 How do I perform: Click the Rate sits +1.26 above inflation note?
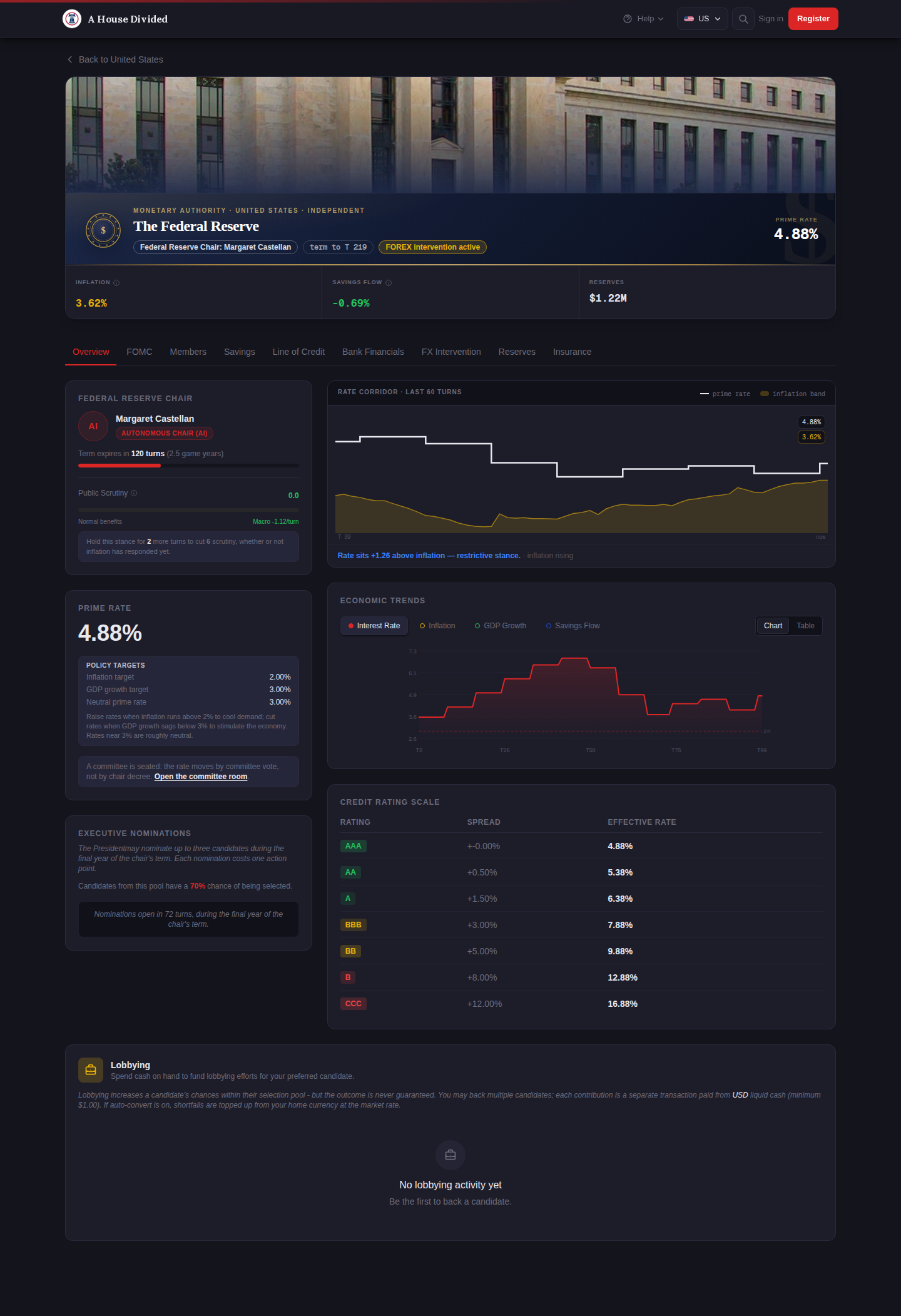[429, 556]
